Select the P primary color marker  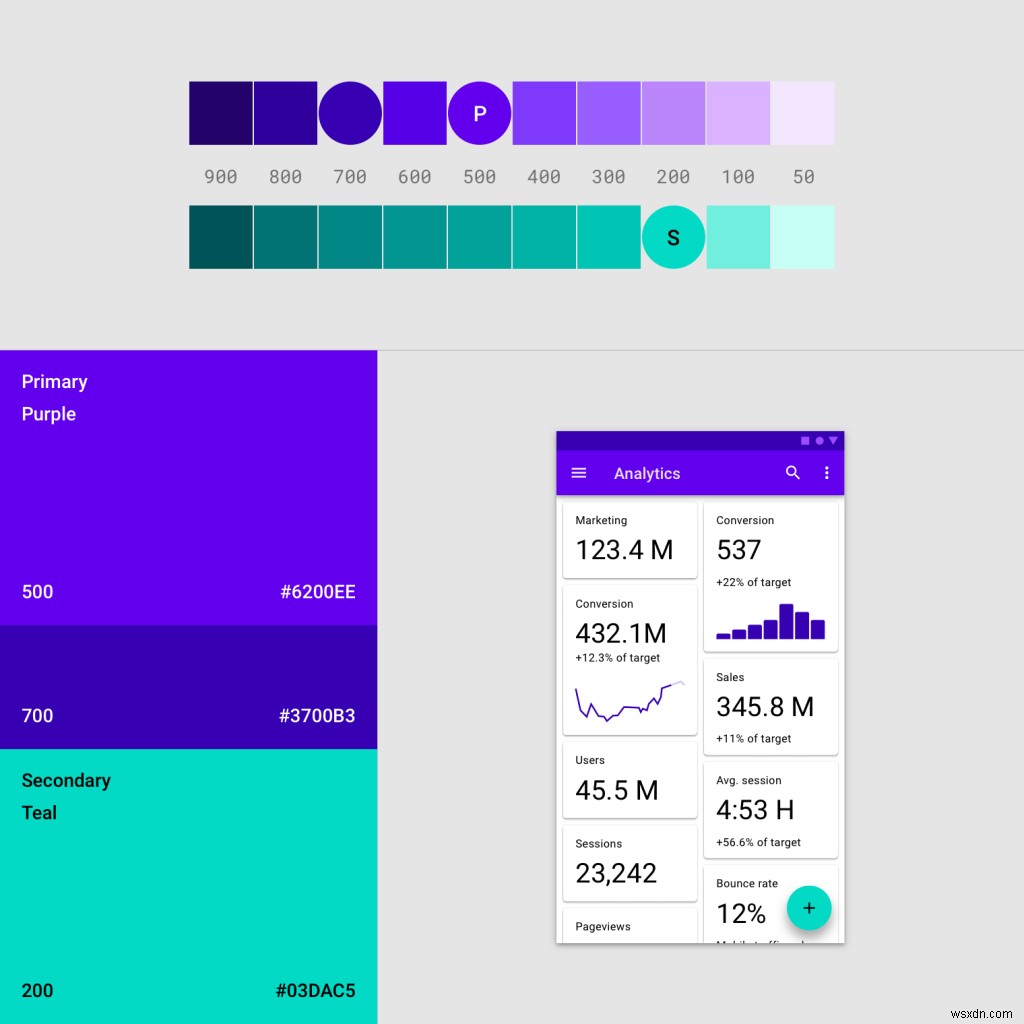(x=480, y=113)
